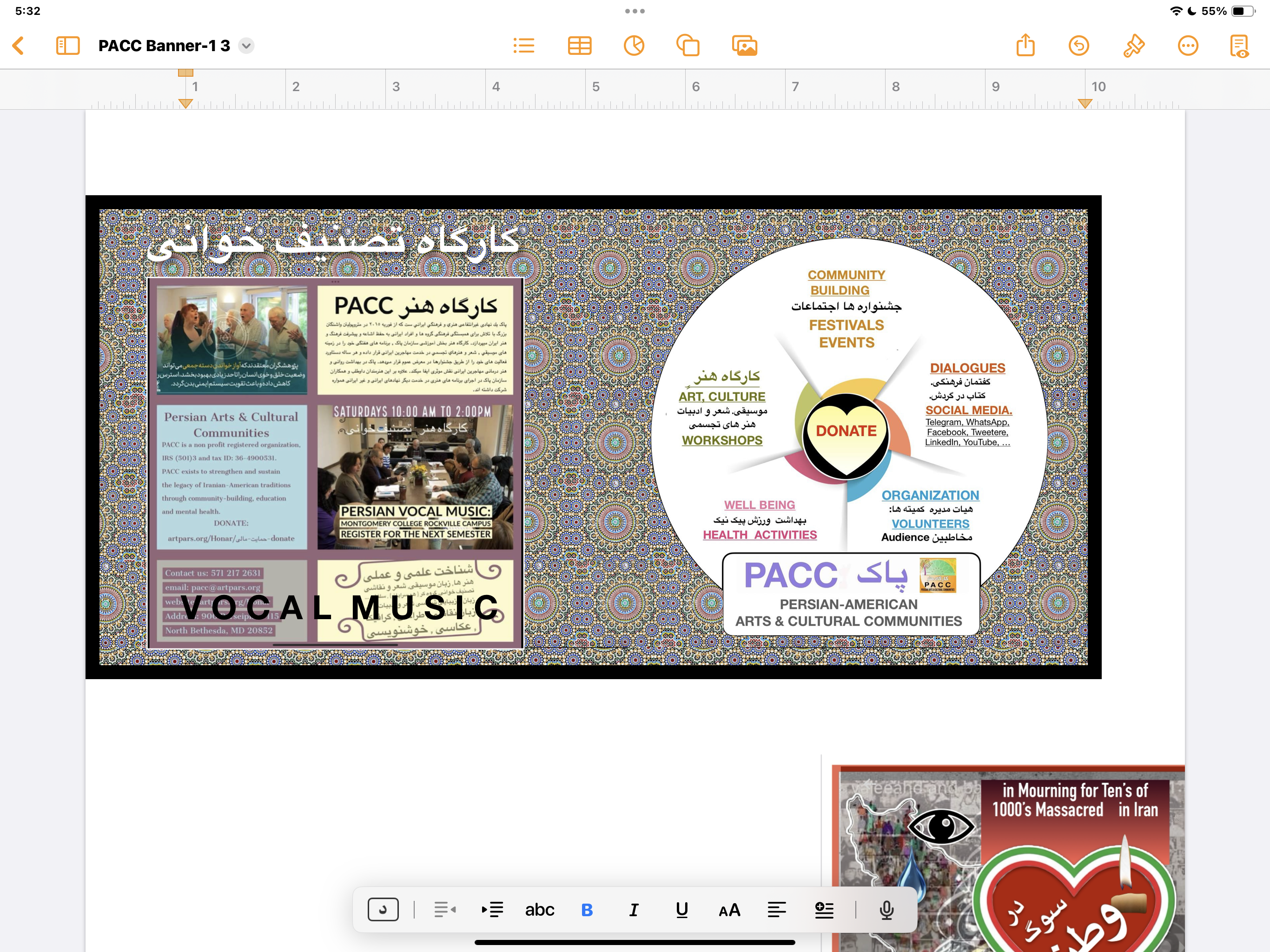Insert a chart from the toolbar
This screenshot has width=1270, height=952.
click(x=634, y=46)
